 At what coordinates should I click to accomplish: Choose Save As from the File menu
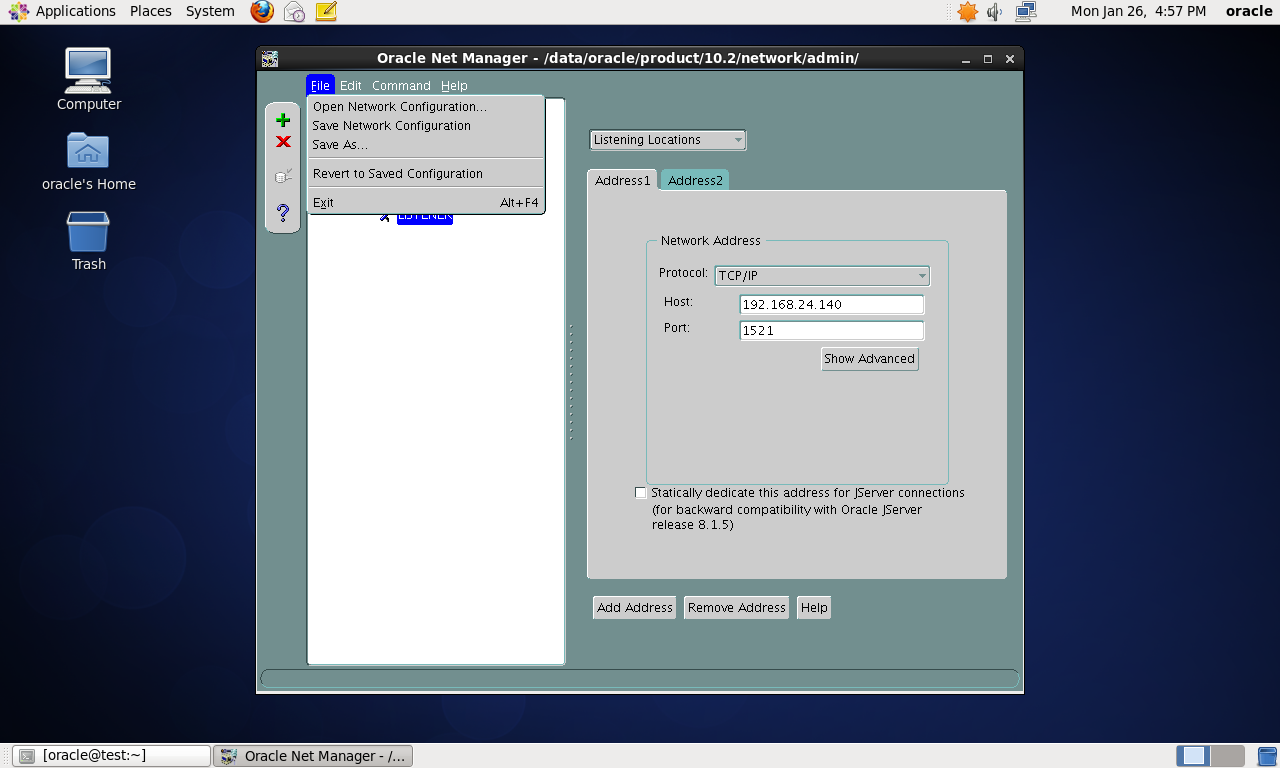tap(426, 145)
